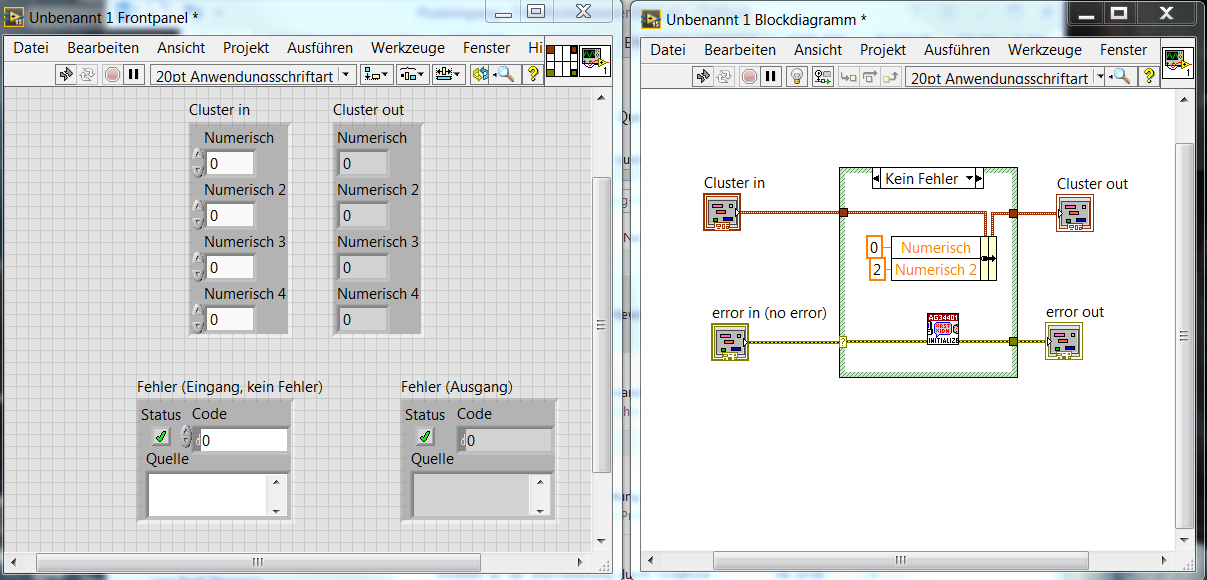
Task: Click VI icon in Frontpanel corner
Action: 596,60
